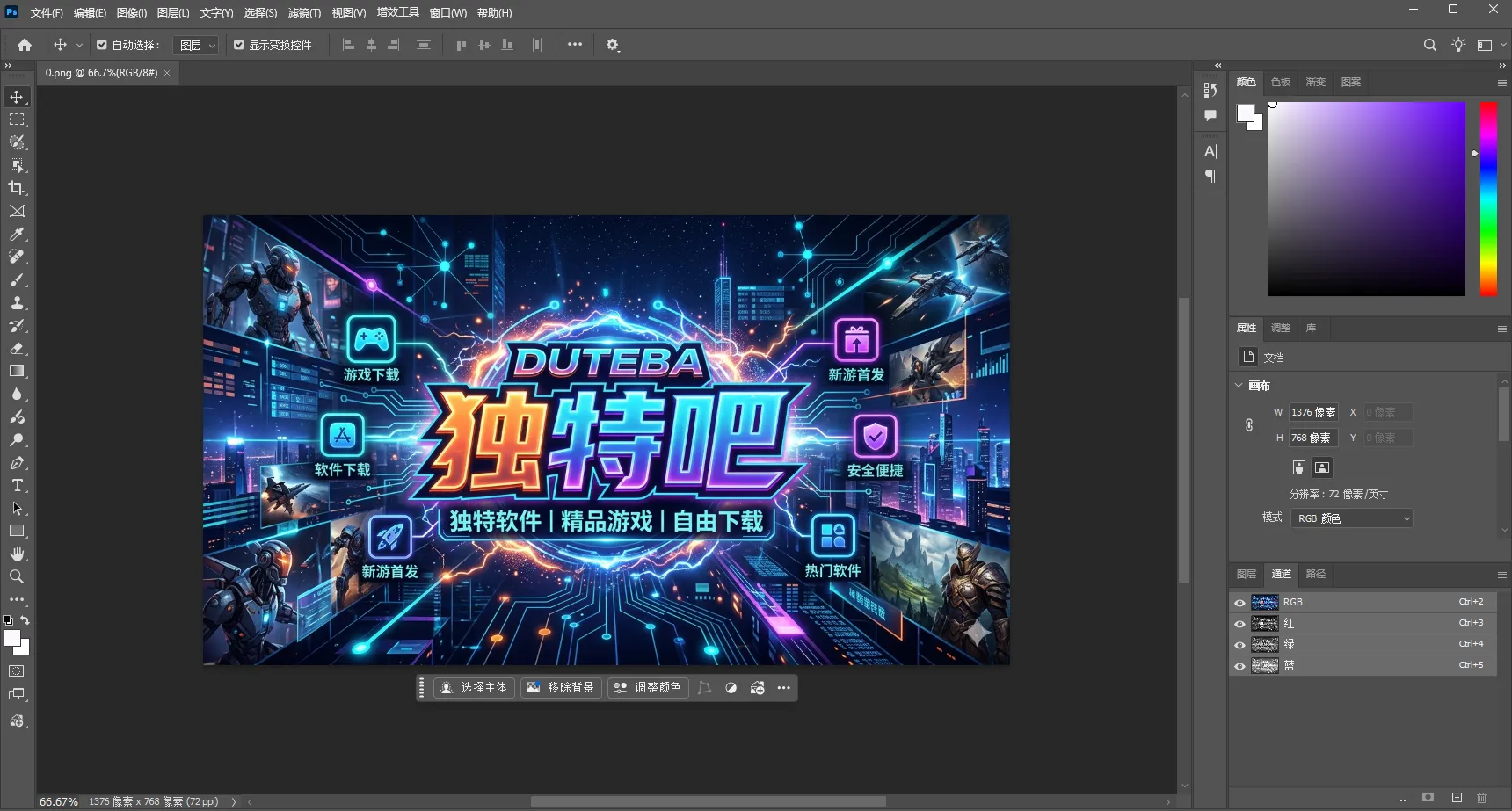The width and height of the screenshot is (1512, 811).
Task: Click the 选择主体 button
Action: (474, 687)
